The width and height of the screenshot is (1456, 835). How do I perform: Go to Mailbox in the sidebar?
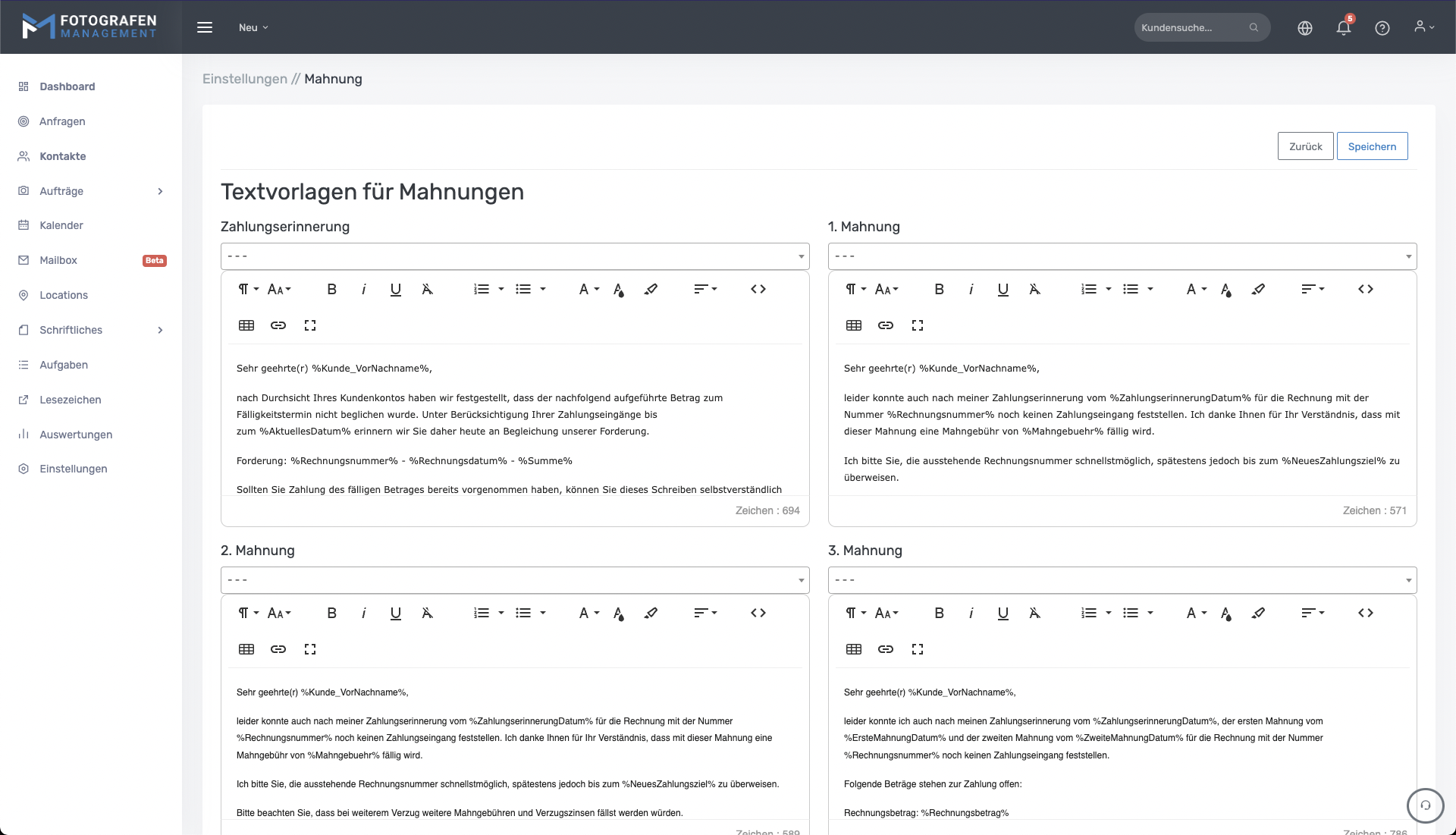[58, 260]
